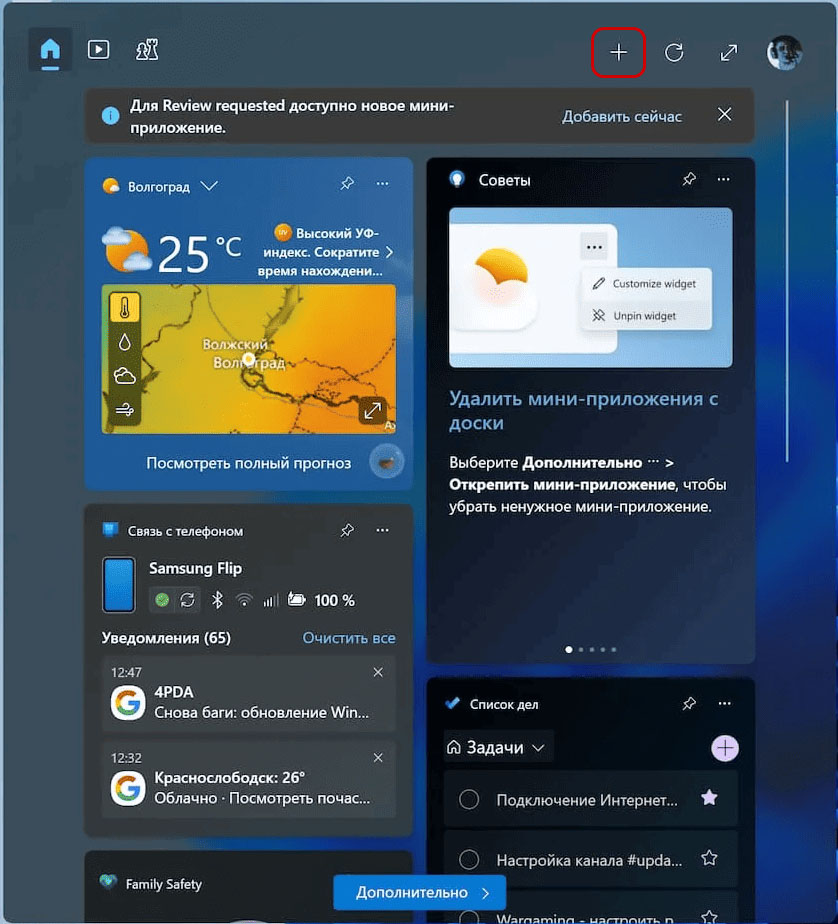Switch to the video Watch tab
Viewport: 838px width, 924px height.
coord(98,50)
